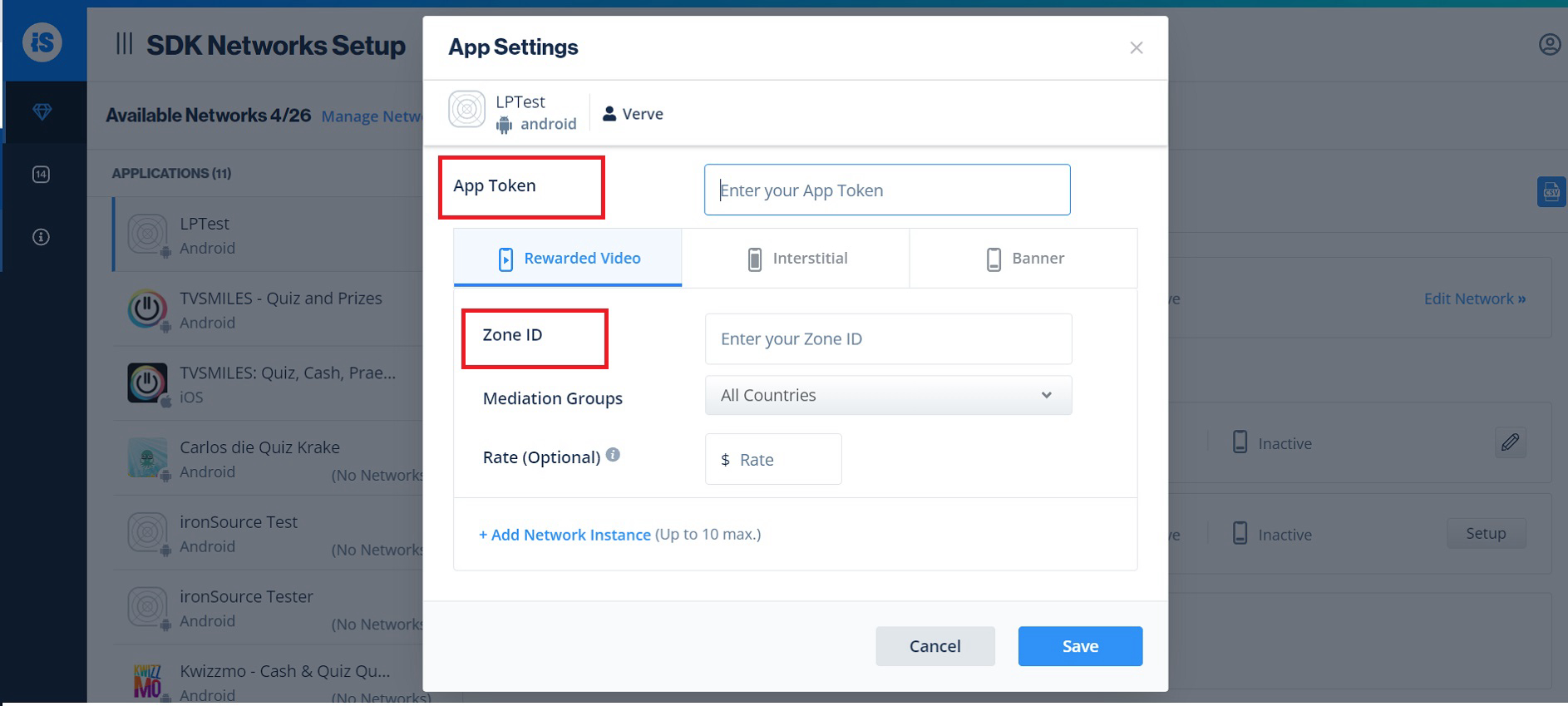Click the LPTest app icon in dialog header
This screenshot has width=1568, height=706.
[466, 109]
